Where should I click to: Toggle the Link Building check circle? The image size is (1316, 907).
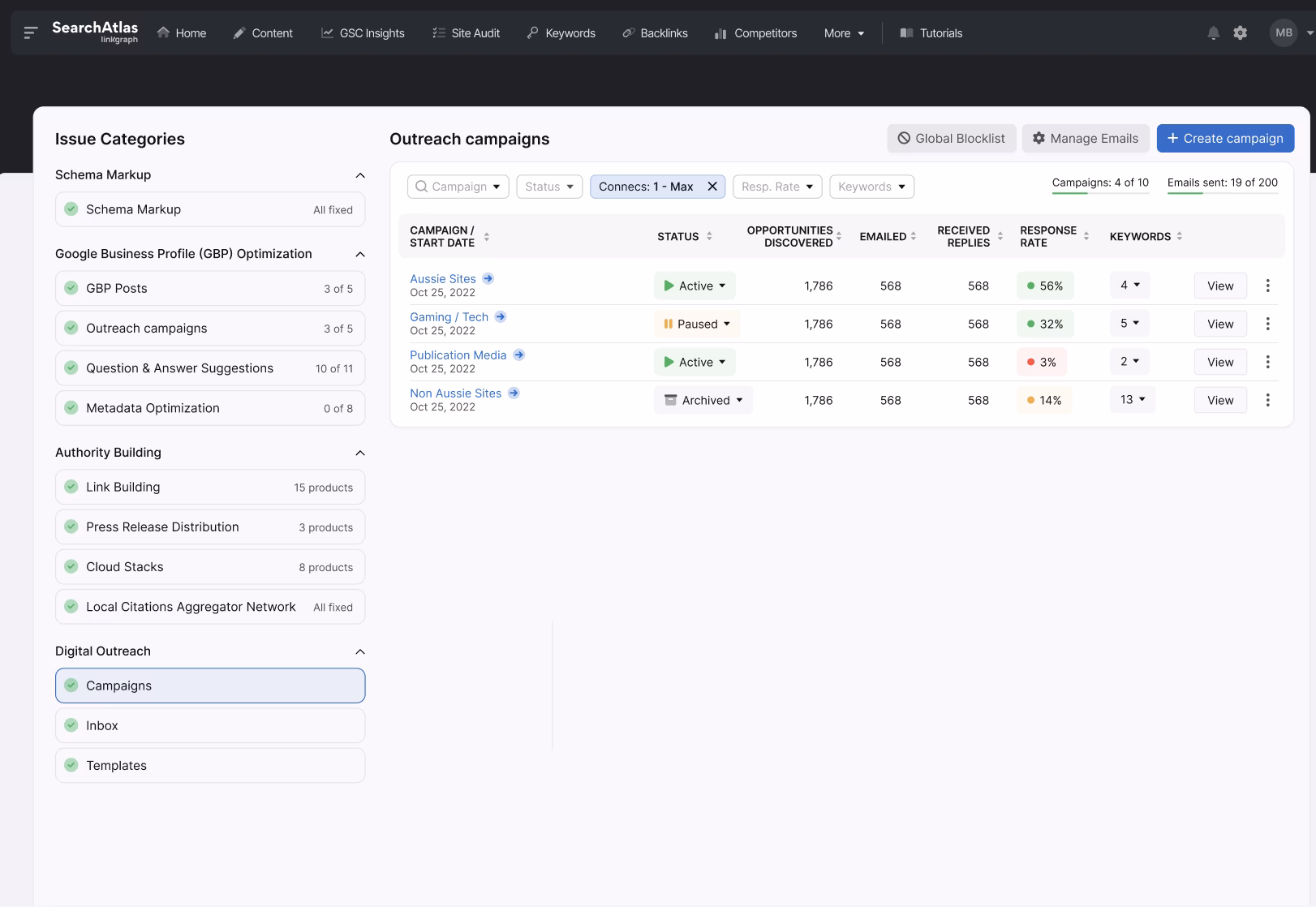click(71, 487)
